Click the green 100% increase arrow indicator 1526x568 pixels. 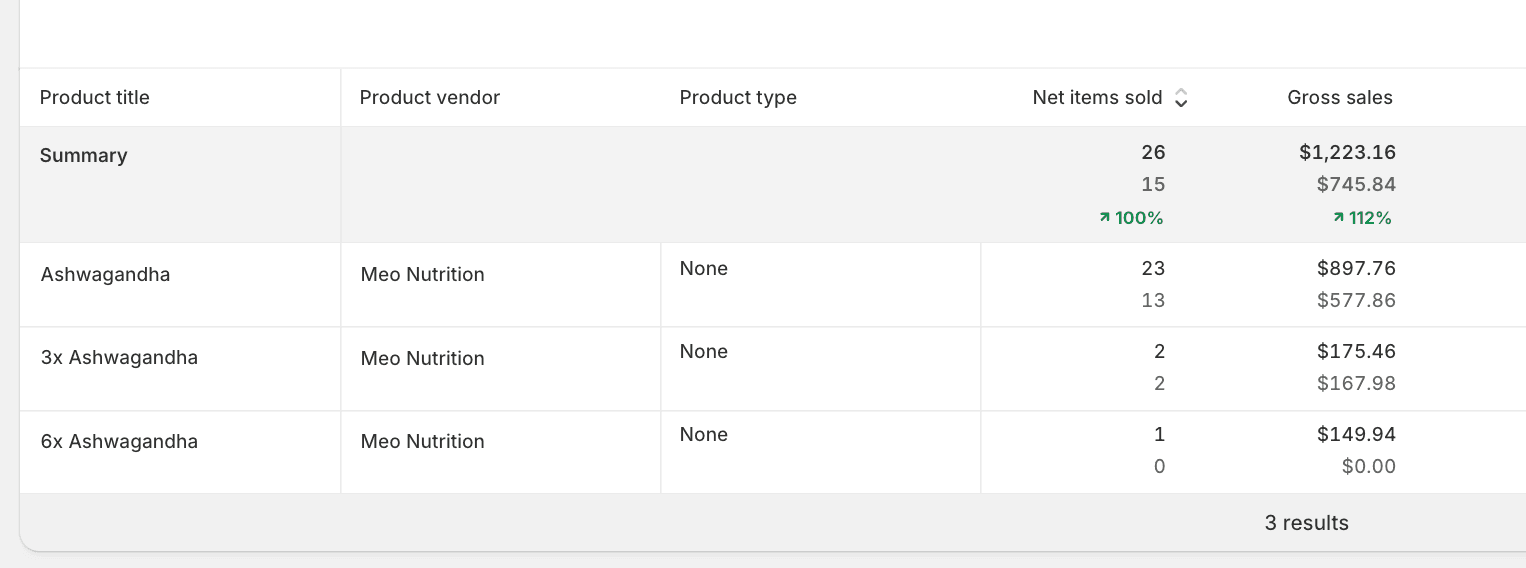(1105, 218)
